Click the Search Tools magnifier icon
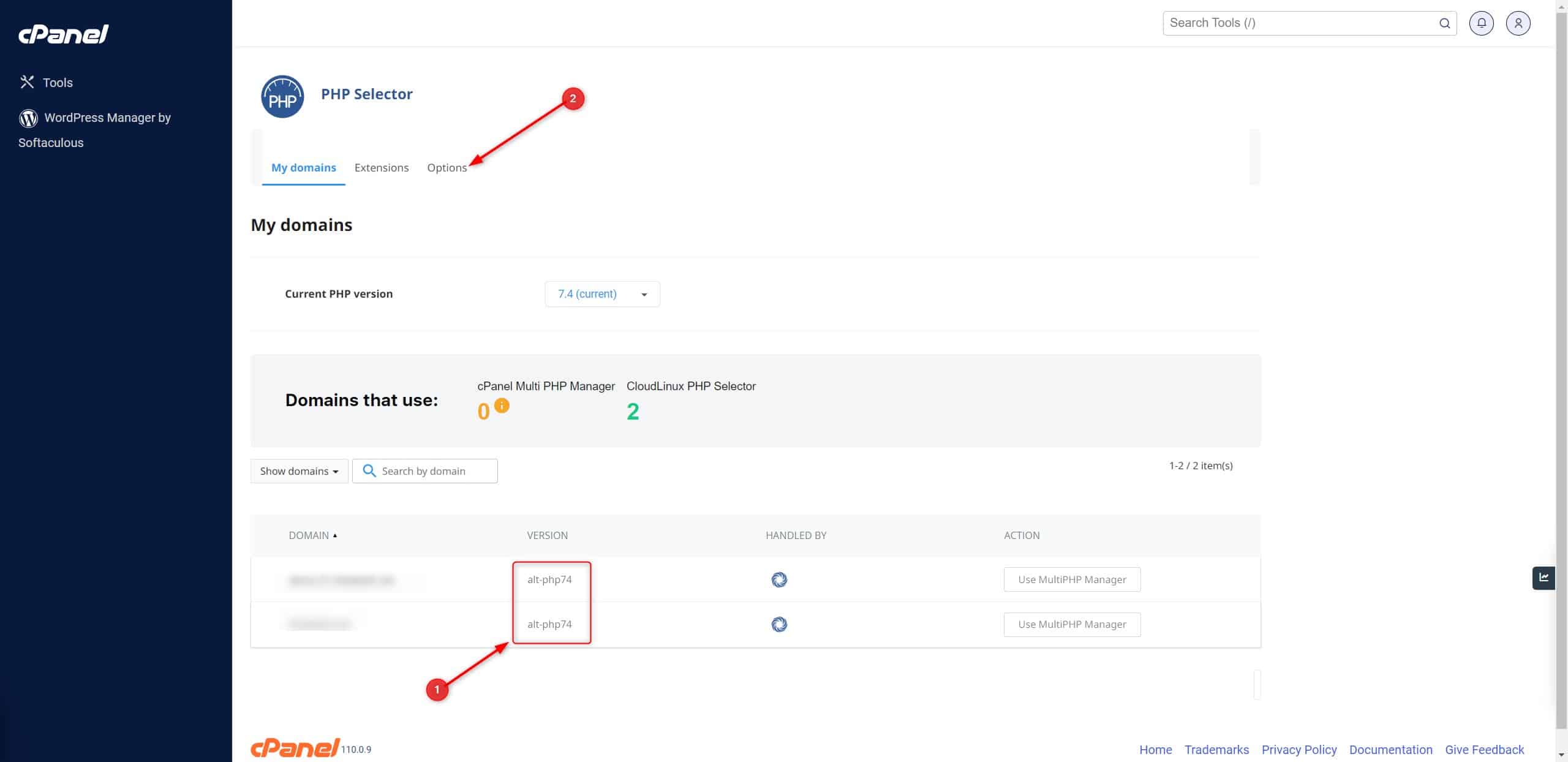The height and width of the screenshot is (762, 1568). point(1444,23)
